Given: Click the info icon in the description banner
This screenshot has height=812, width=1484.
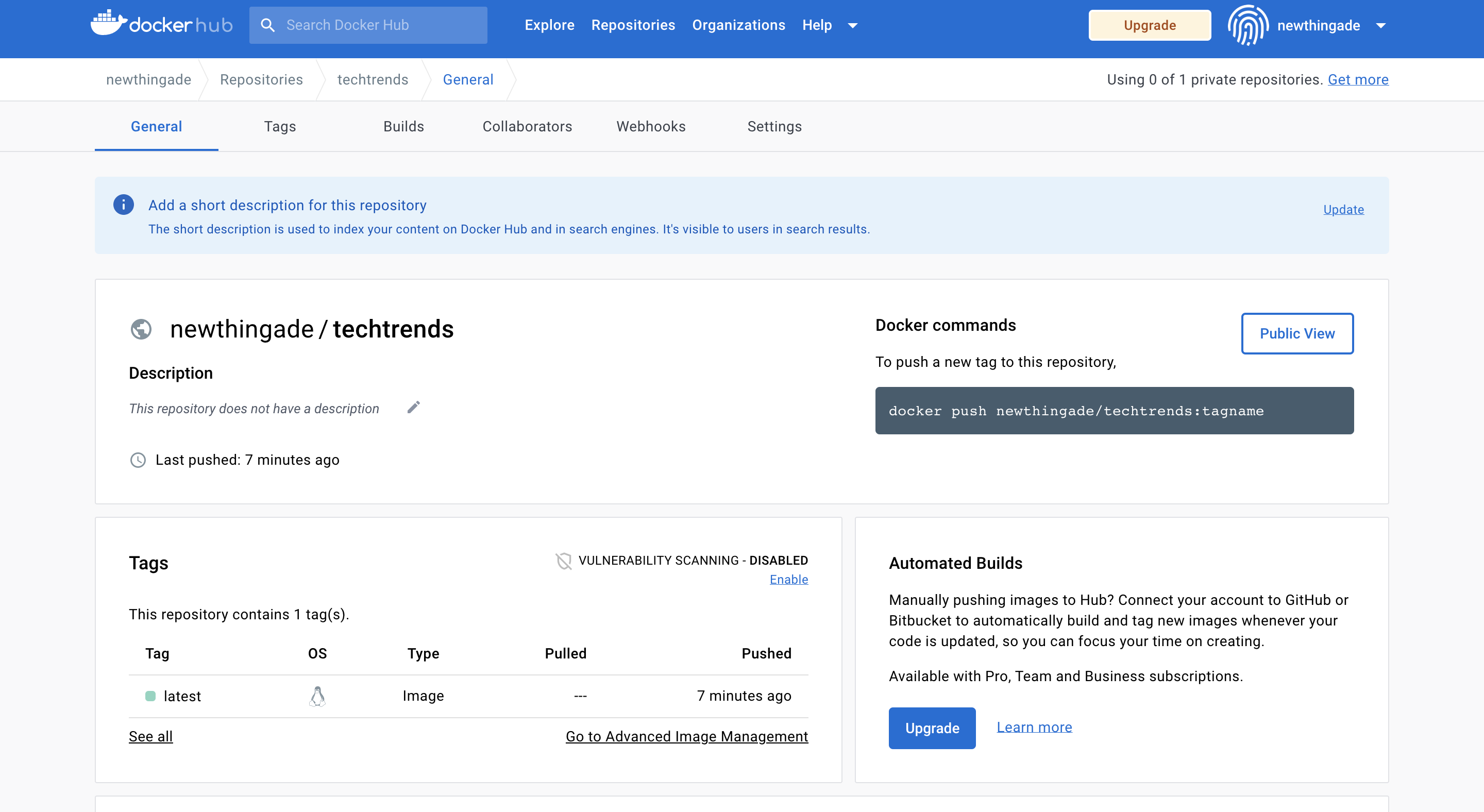Looking at the screenshot, I should click(x=123, y=205).
